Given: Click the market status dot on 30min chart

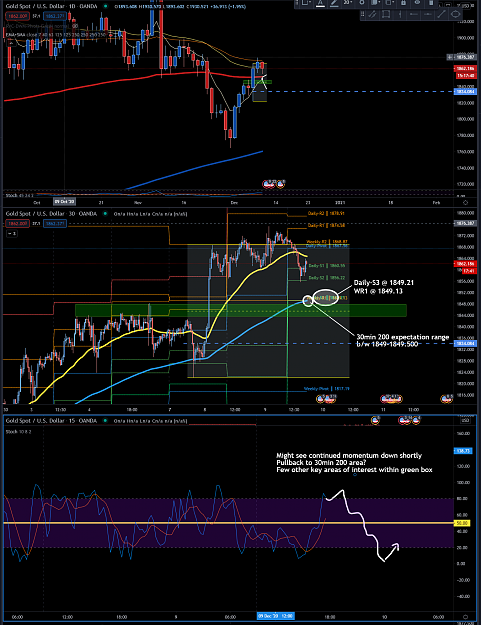Looking at the screenshot, I should click(105, 214).
